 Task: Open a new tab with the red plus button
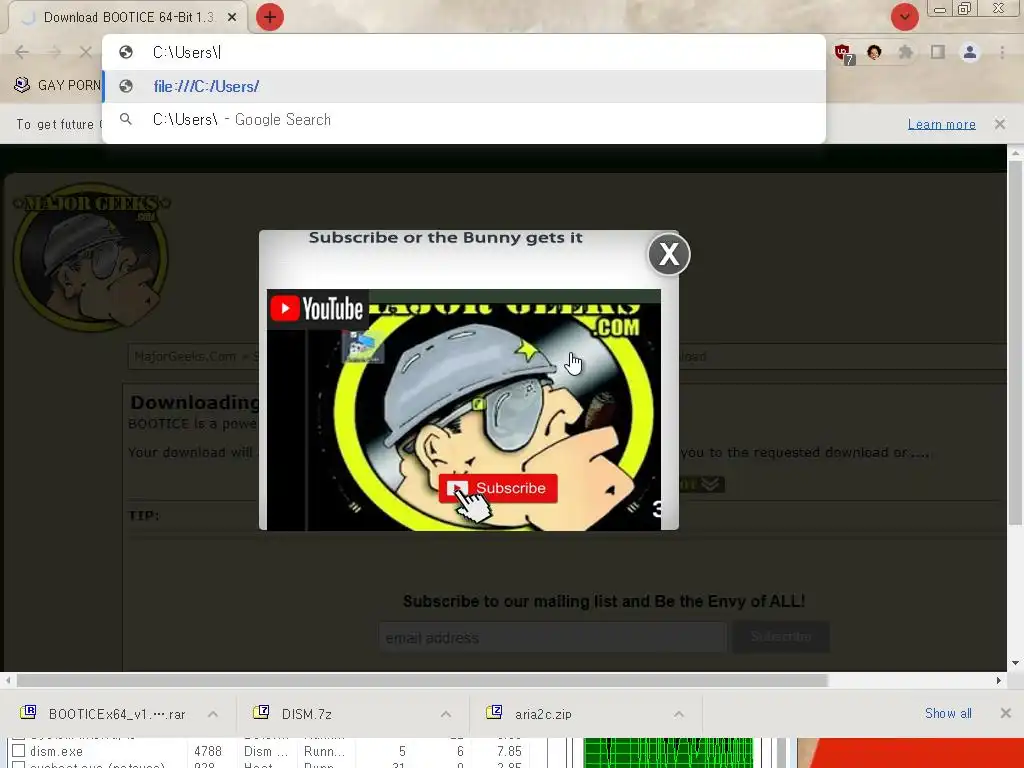pyautogui.click(x=270, y=17)
